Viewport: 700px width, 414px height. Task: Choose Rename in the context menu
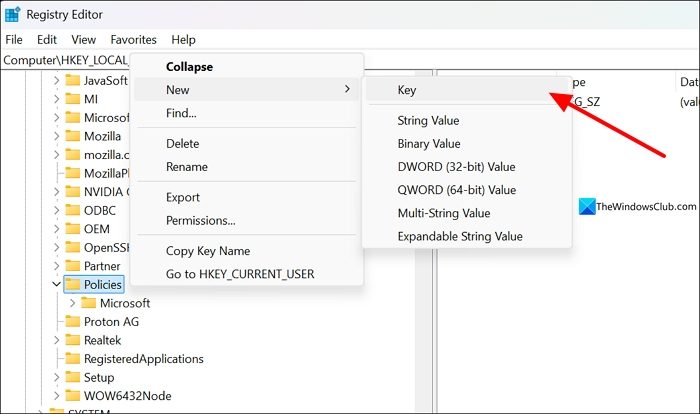[246, 167]
